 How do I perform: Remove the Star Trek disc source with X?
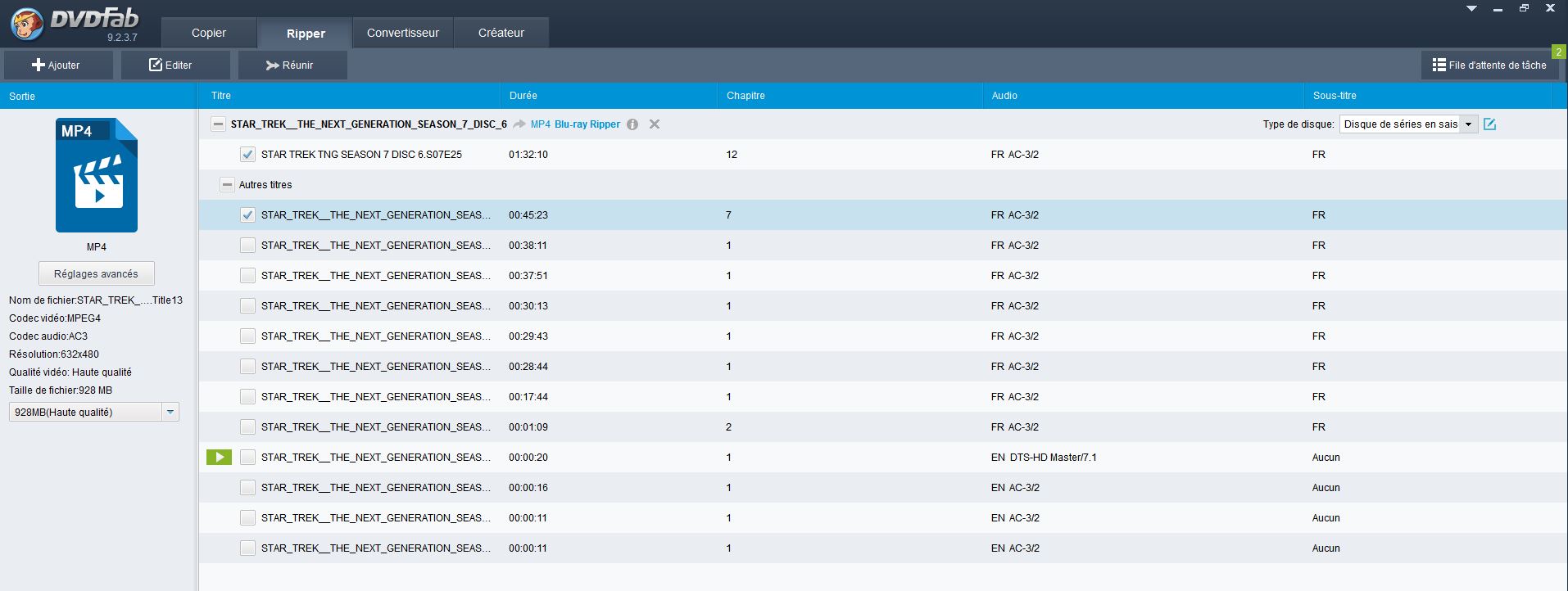point(655,124)
